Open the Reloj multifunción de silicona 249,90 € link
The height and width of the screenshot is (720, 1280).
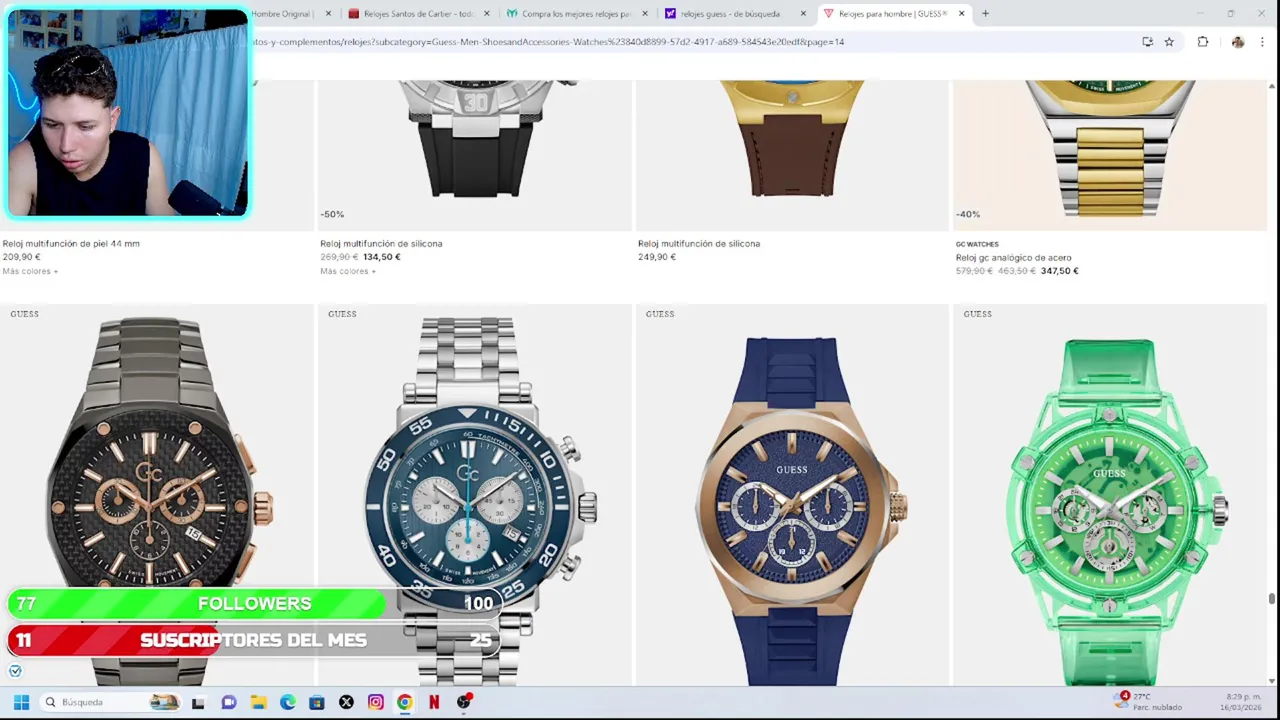point(699,243)
